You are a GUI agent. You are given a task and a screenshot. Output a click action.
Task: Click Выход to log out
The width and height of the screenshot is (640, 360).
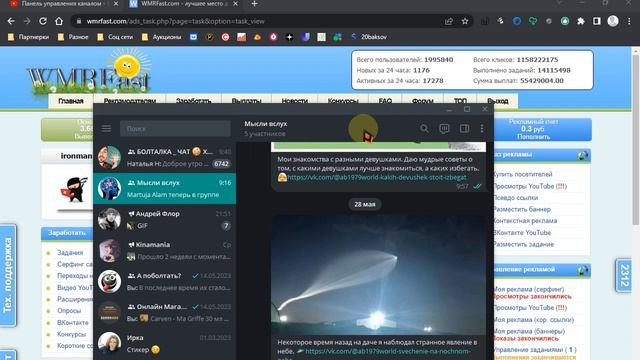(x=498, y=101)
